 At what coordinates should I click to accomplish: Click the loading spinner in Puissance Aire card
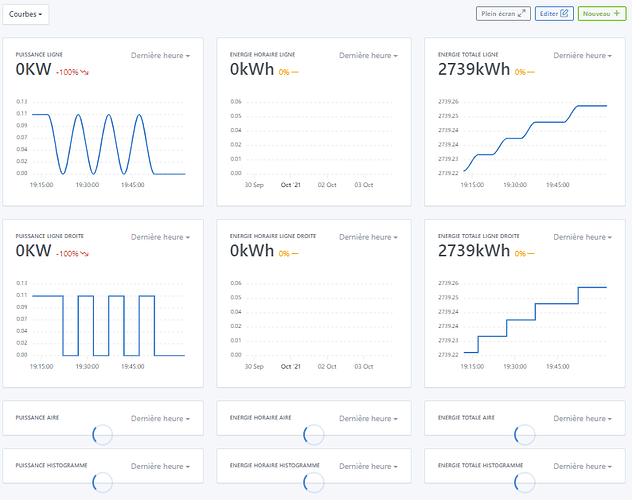(x=102, y=435)
